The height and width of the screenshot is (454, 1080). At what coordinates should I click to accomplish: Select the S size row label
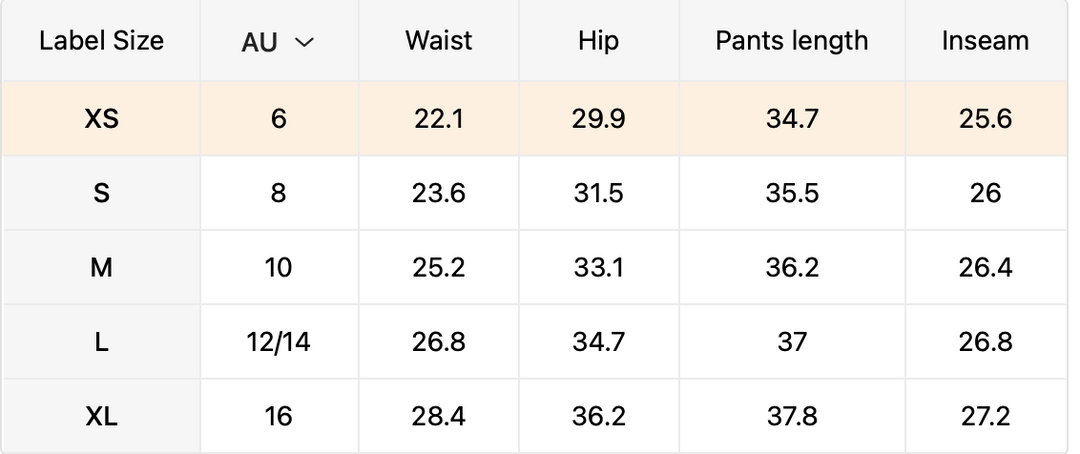coord(101,193)
